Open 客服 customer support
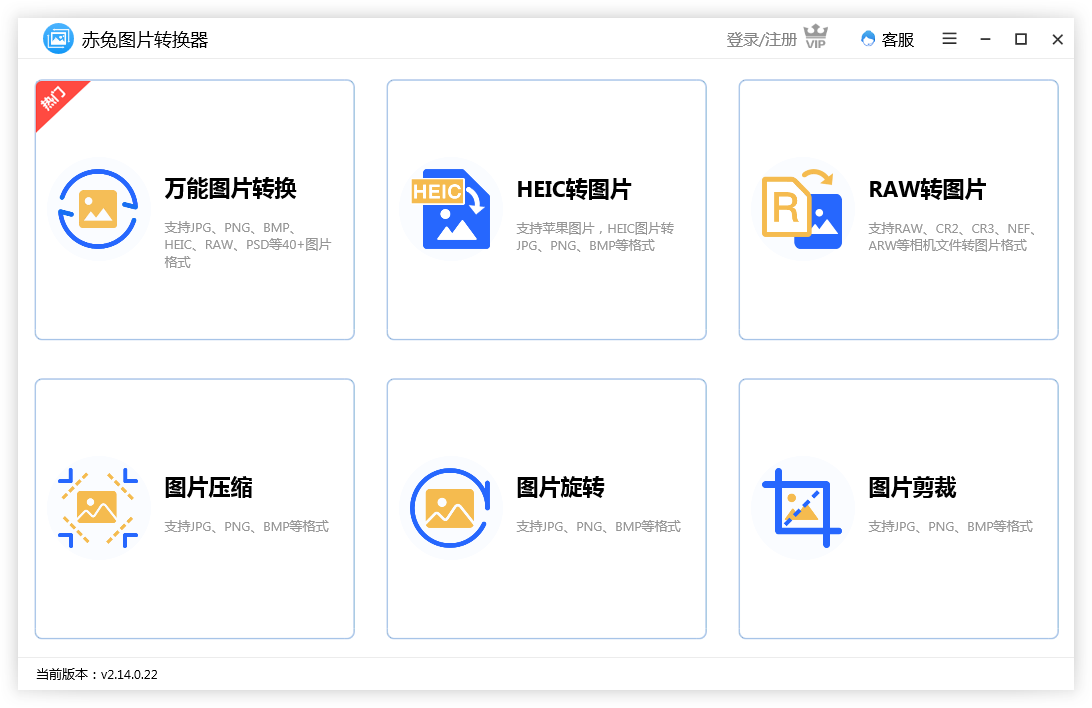 coord(888,40)
